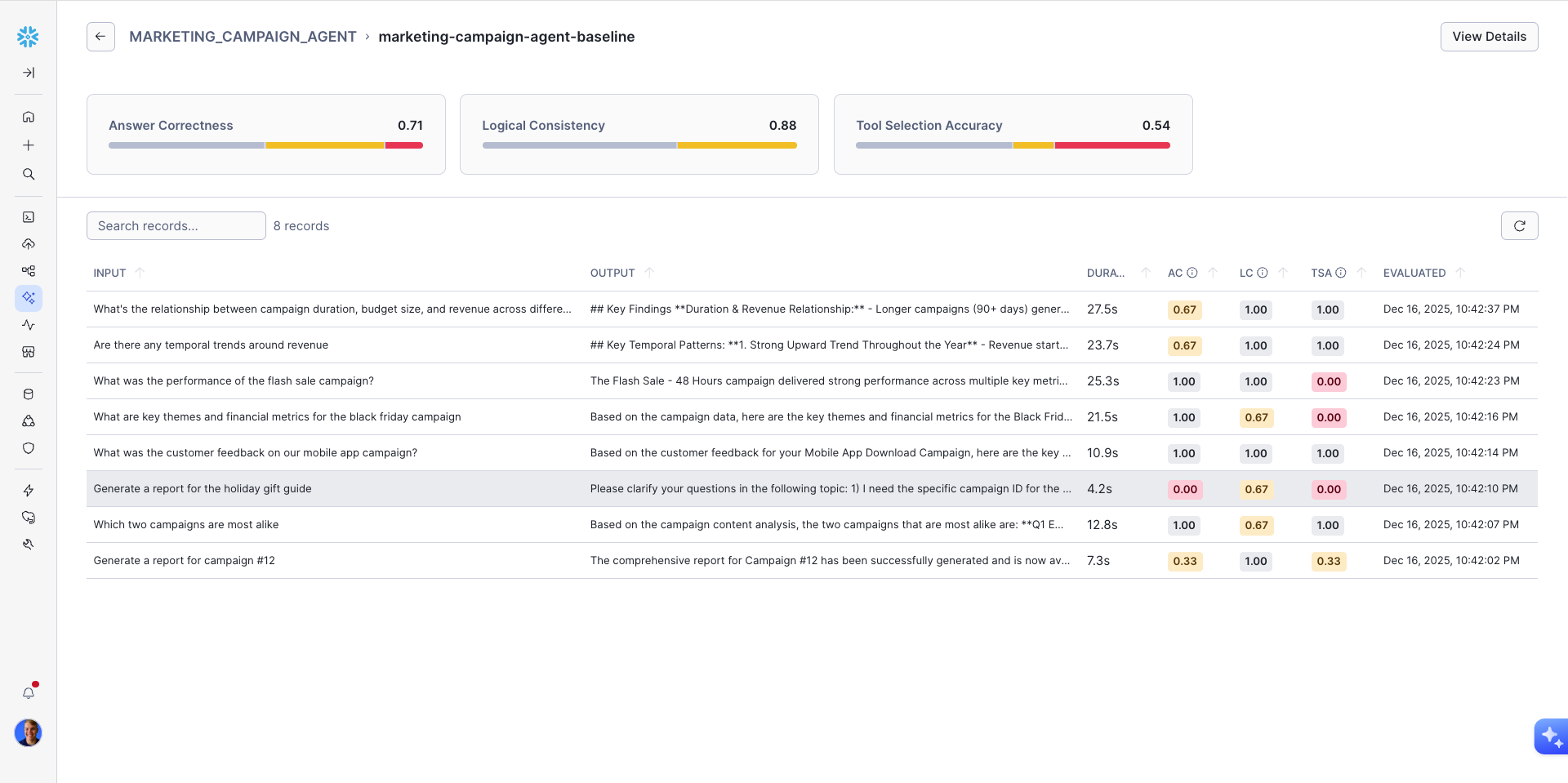
Task: Open the database catalog cylinder icon
Action: pyautogui.click(x=29, y=394)
